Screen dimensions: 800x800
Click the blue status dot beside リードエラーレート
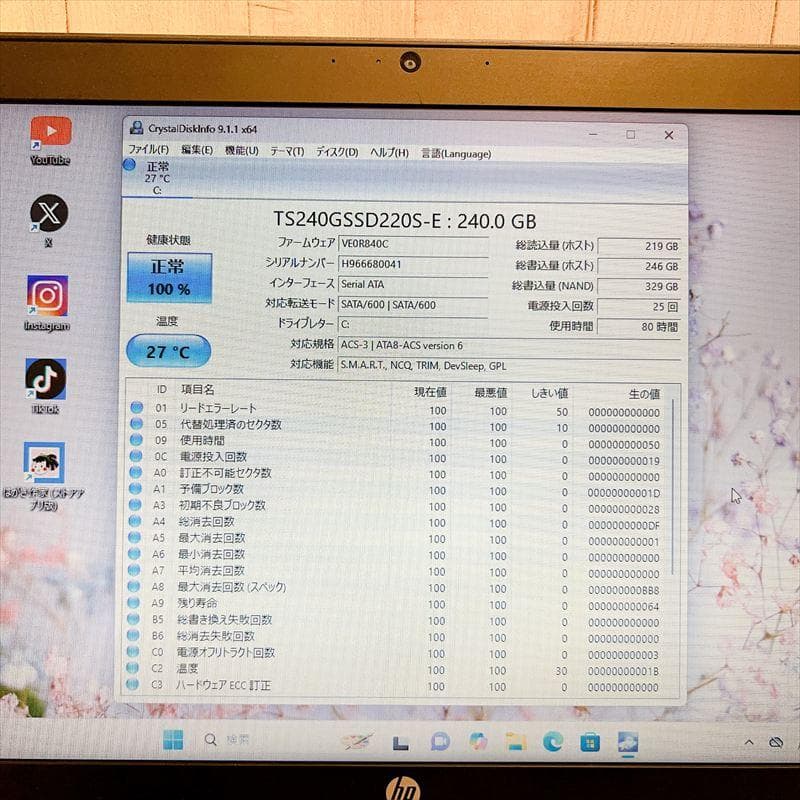coord(134,408)
